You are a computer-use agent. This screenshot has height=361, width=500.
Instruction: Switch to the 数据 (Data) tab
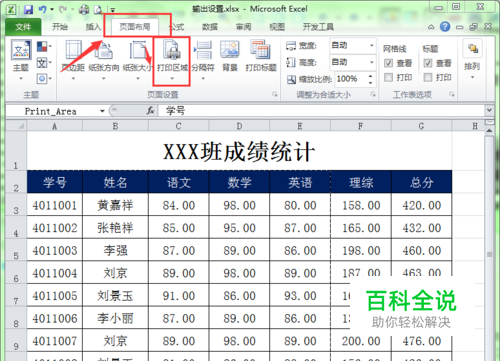pyautogui.click(x=210, y=27)
